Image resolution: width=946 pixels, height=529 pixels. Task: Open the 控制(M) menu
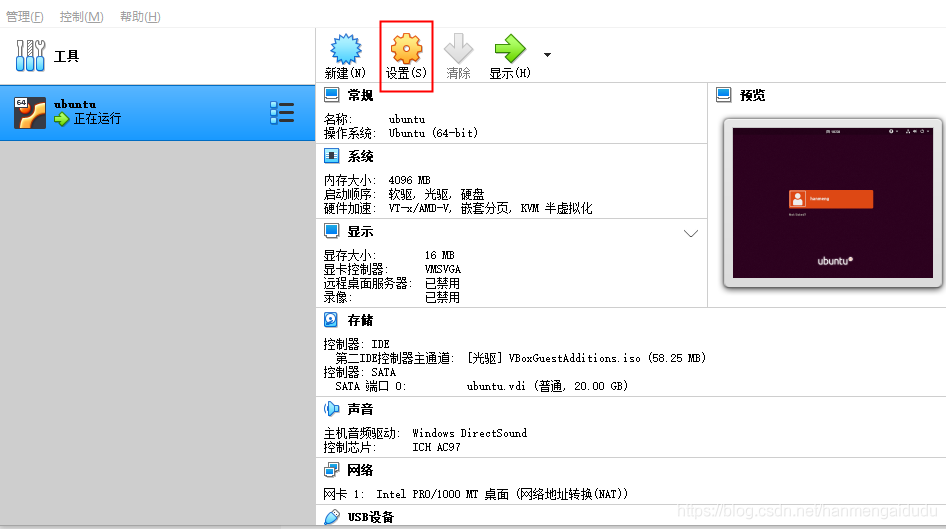coord(81,16)
